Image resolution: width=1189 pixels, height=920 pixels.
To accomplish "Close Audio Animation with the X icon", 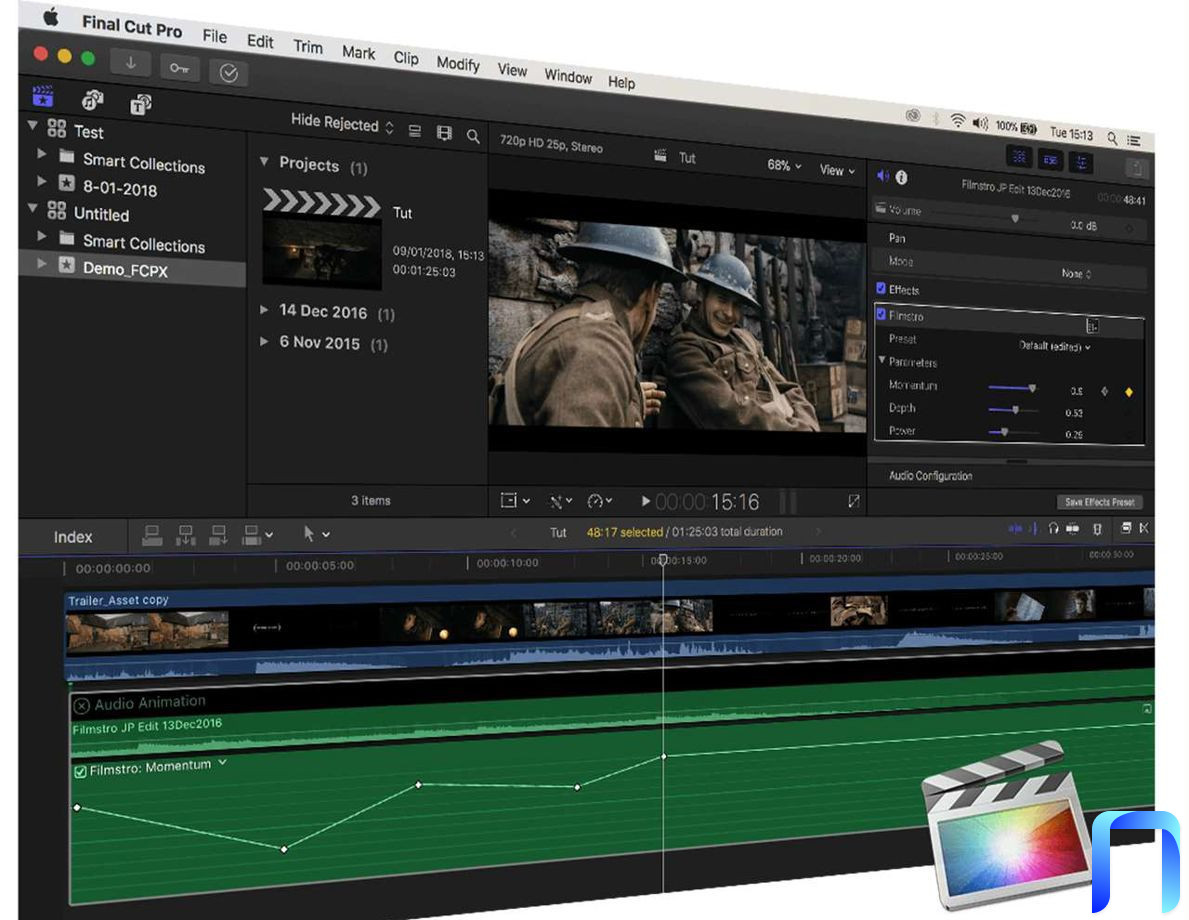I will point(81,706).
